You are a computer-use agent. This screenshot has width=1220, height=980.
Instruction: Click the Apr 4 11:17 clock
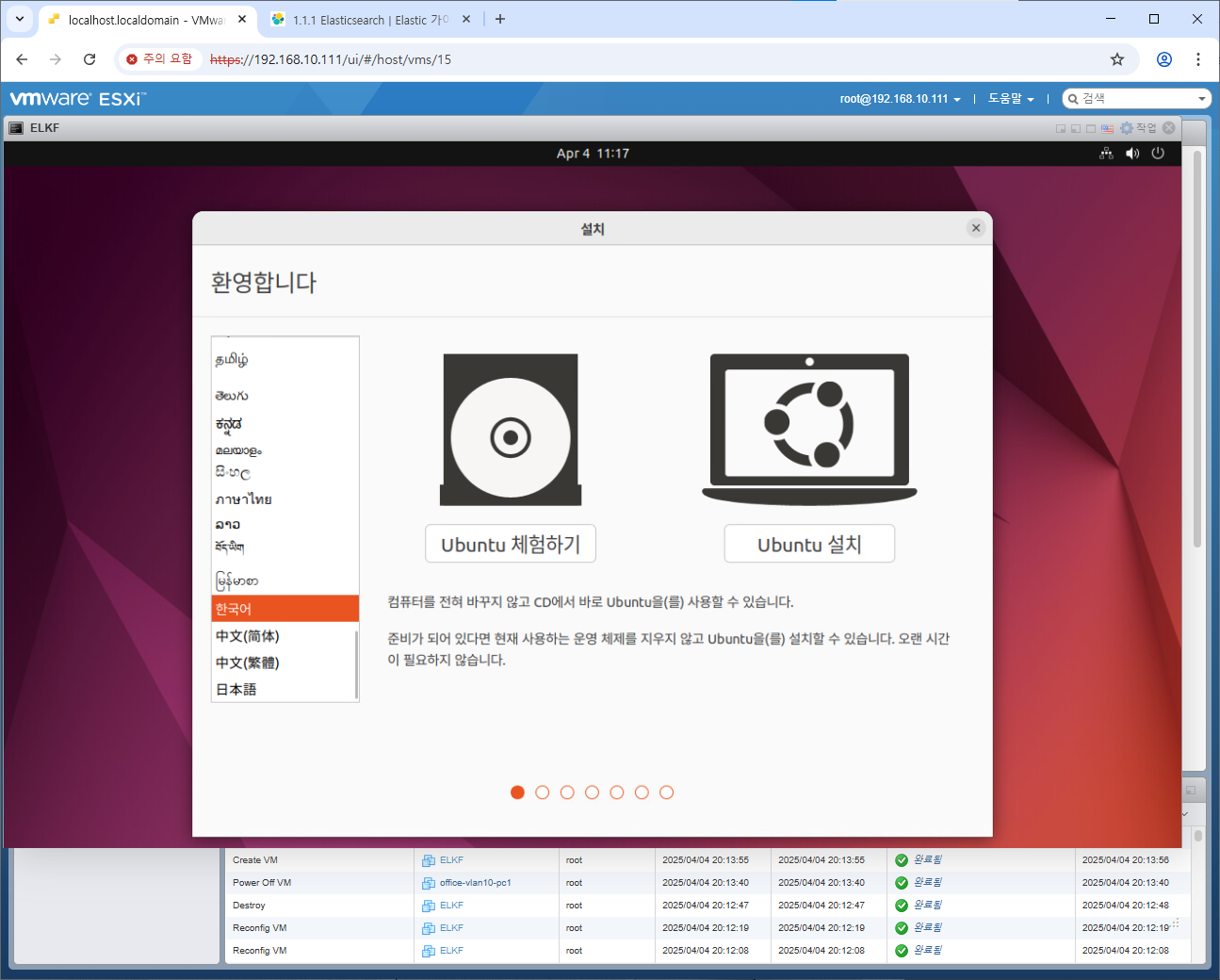point(593,154)
